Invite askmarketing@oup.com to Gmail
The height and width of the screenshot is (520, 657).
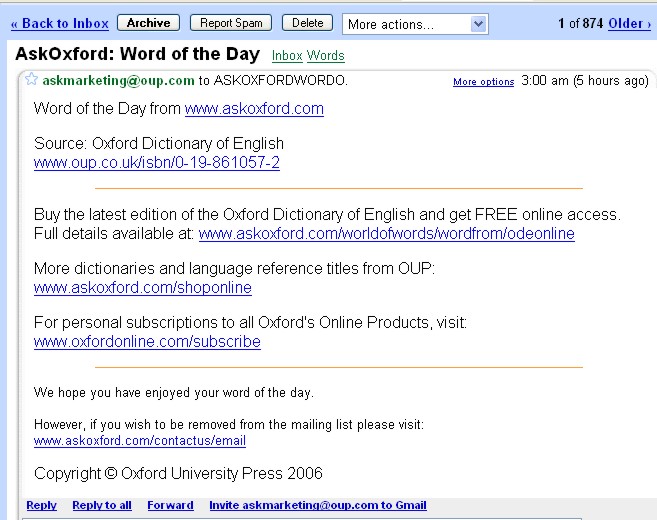click(318, 505)
